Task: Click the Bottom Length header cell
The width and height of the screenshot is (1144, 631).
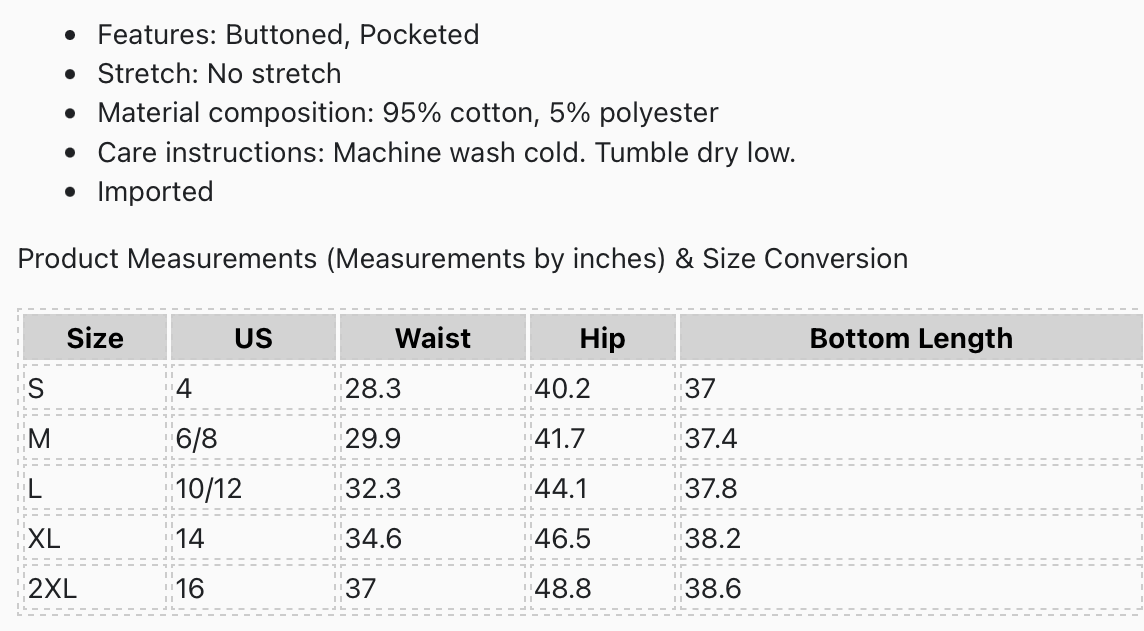Action: coord(911,338)
